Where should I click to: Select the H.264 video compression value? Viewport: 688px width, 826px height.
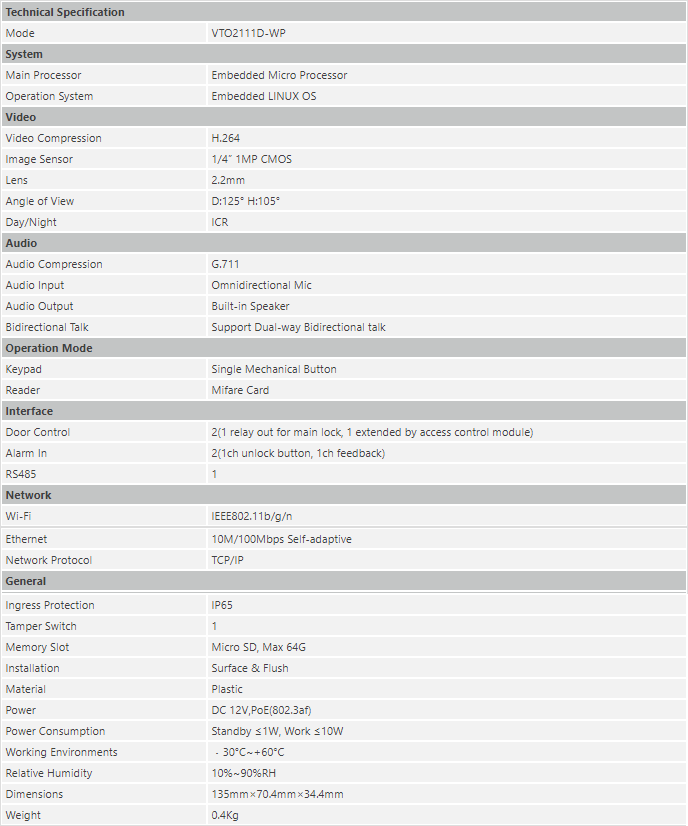tap(225, 138)
